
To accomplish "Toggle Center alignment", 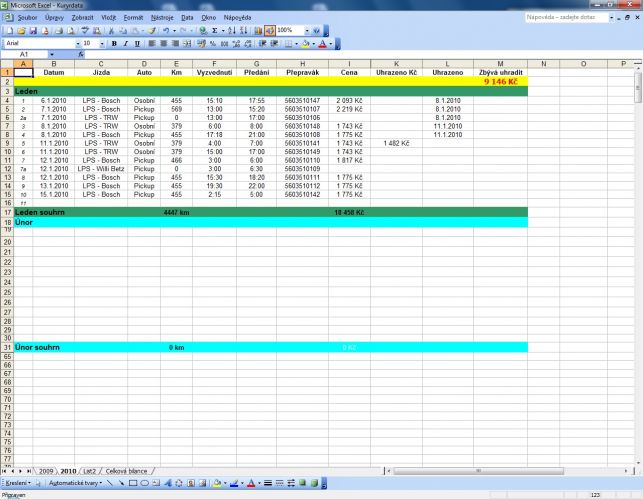I will click(x=163, y=43).
